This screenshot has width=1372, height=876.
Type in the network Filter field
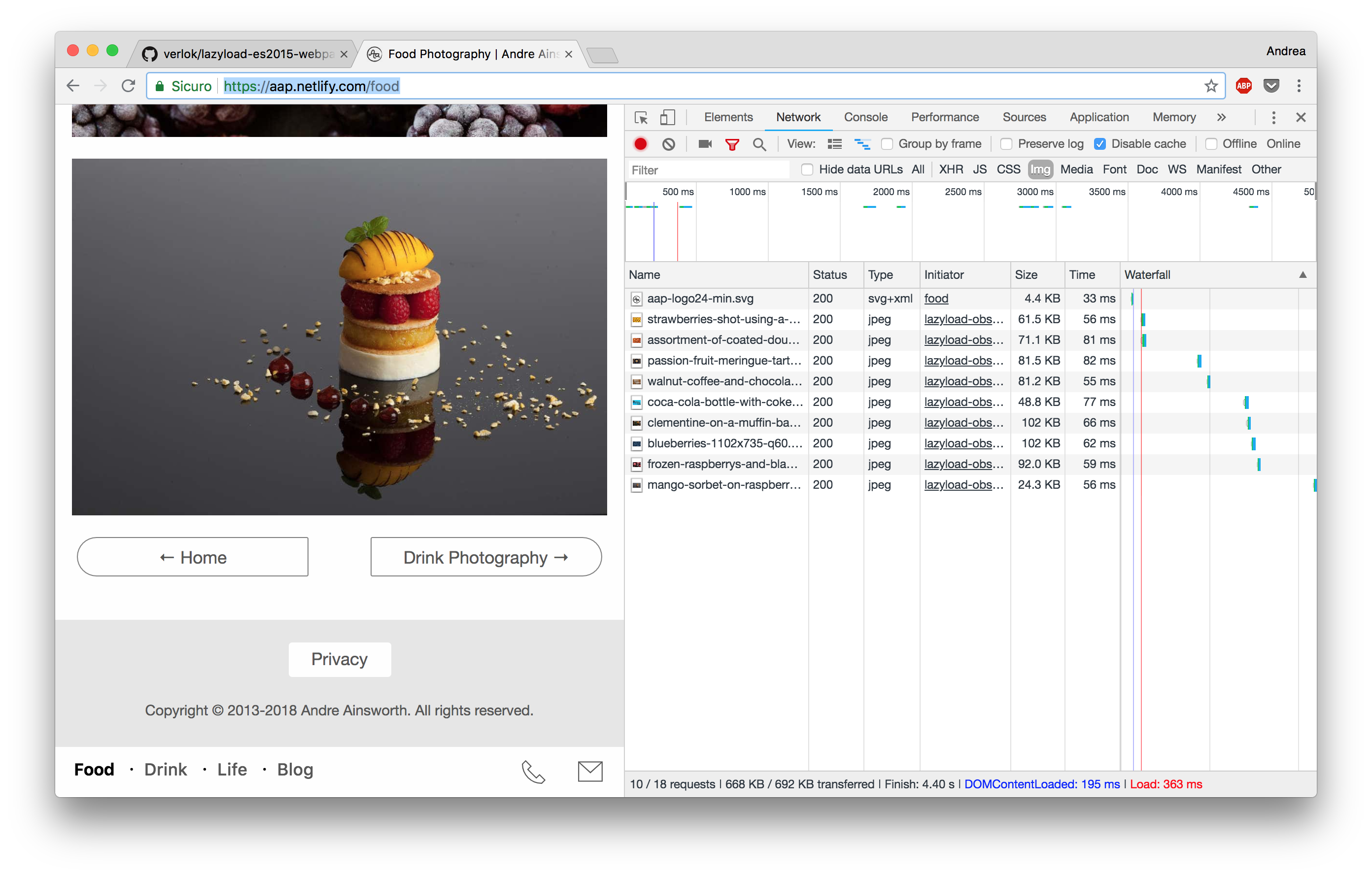click(707, 169)
